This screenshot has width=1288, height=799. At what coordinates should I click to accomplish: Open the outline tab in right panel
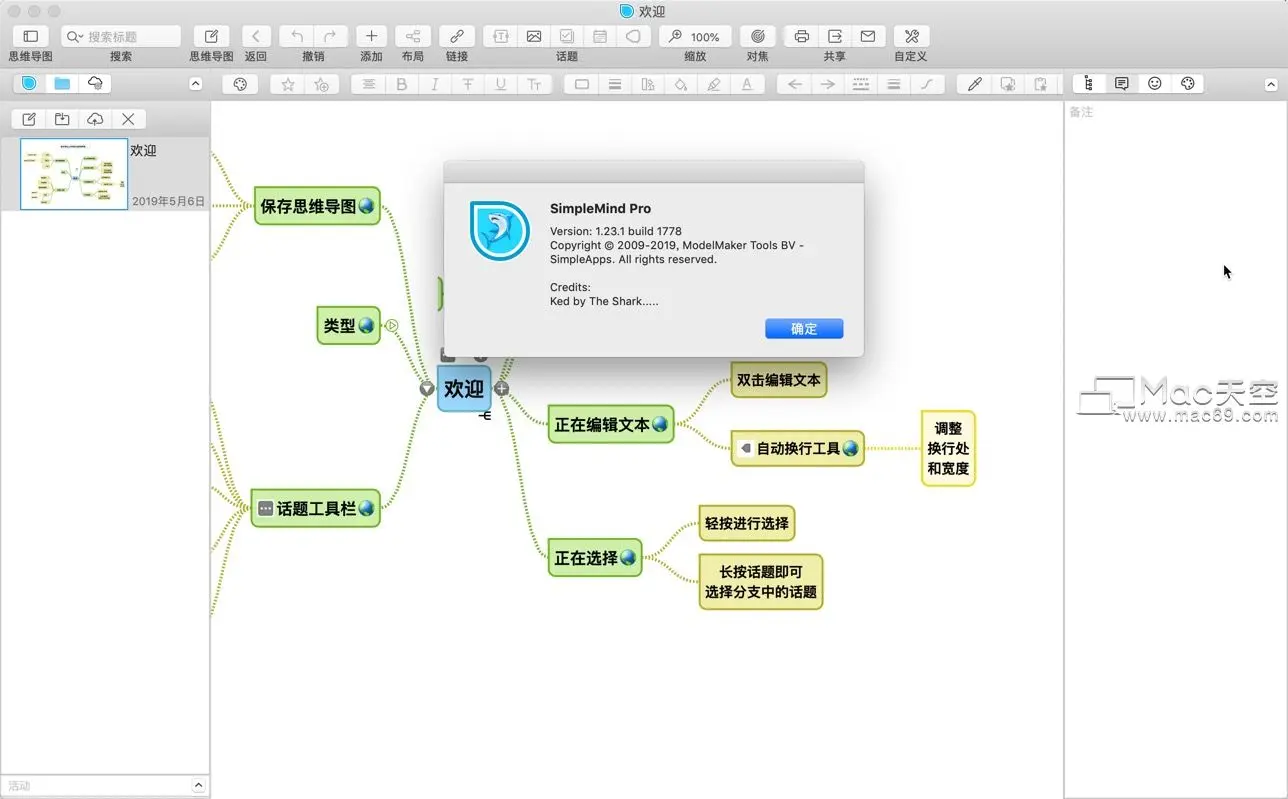pos(1089,84)
